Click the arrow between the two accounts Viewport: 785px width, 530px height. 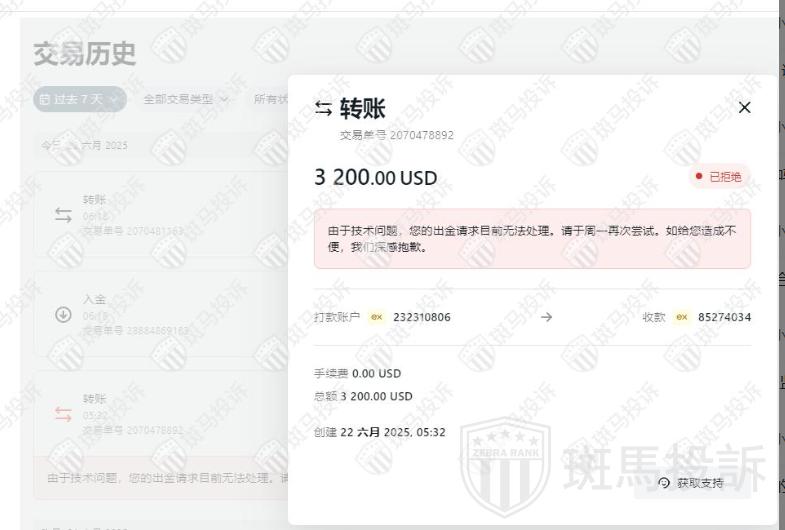tap(547, 317)
